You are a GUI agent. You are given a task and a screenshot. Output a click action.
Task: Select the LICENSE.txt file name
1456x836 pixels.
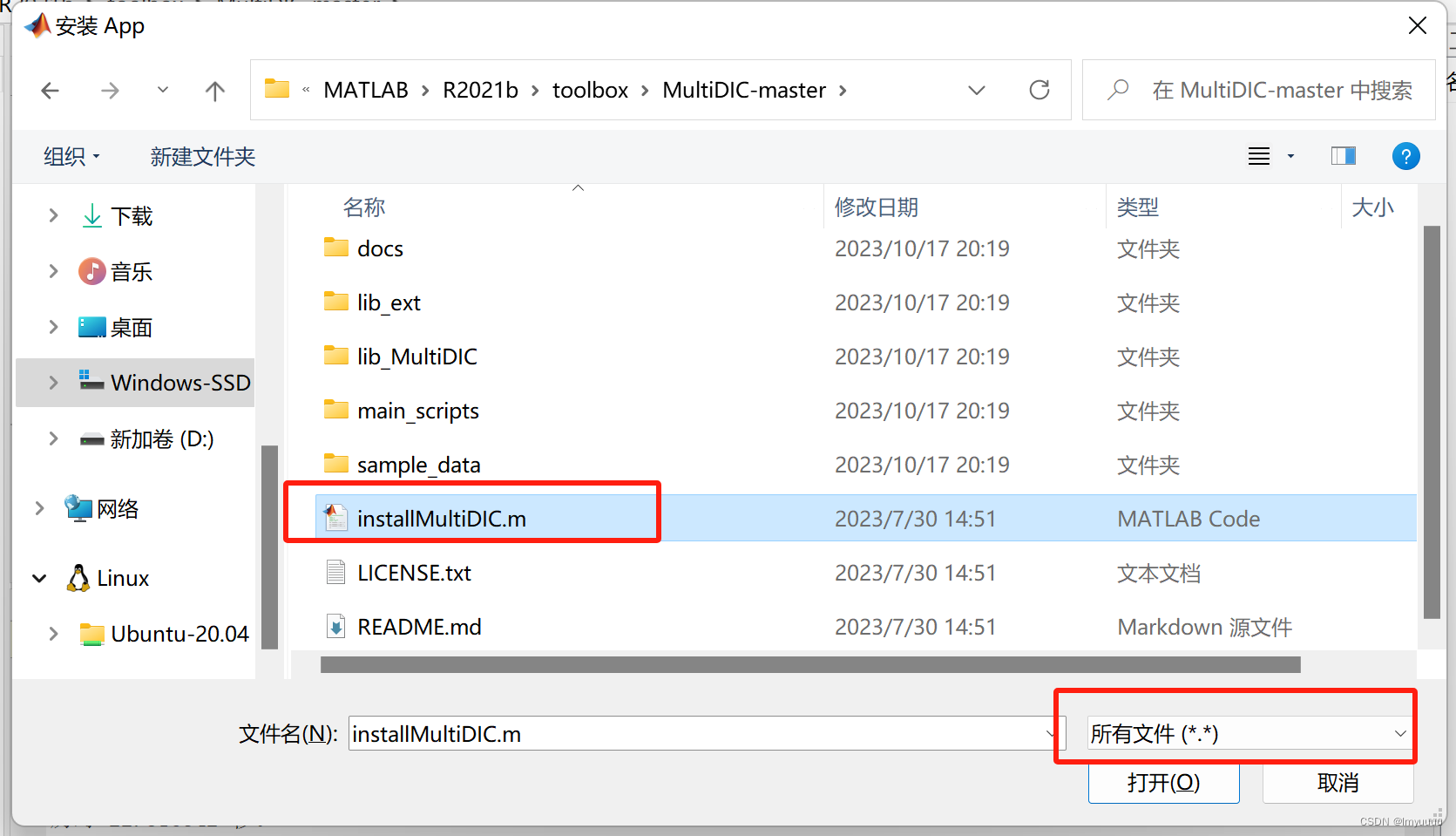pyautogui.click(x=414, y=573)
